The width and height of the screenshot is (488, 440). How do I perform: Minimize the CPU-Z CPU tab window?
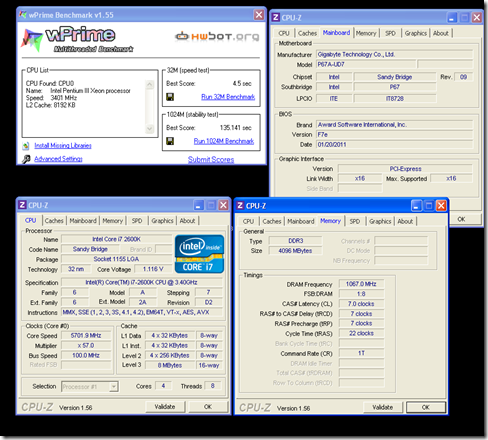tap(199, 205)
